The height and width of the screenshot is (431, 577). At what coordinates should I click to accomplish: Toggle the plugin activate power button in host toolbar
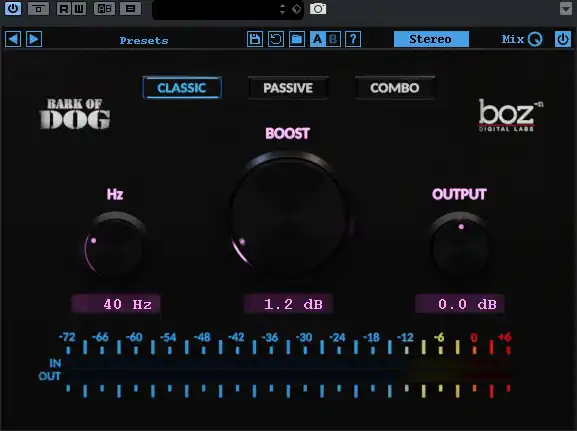13,8
